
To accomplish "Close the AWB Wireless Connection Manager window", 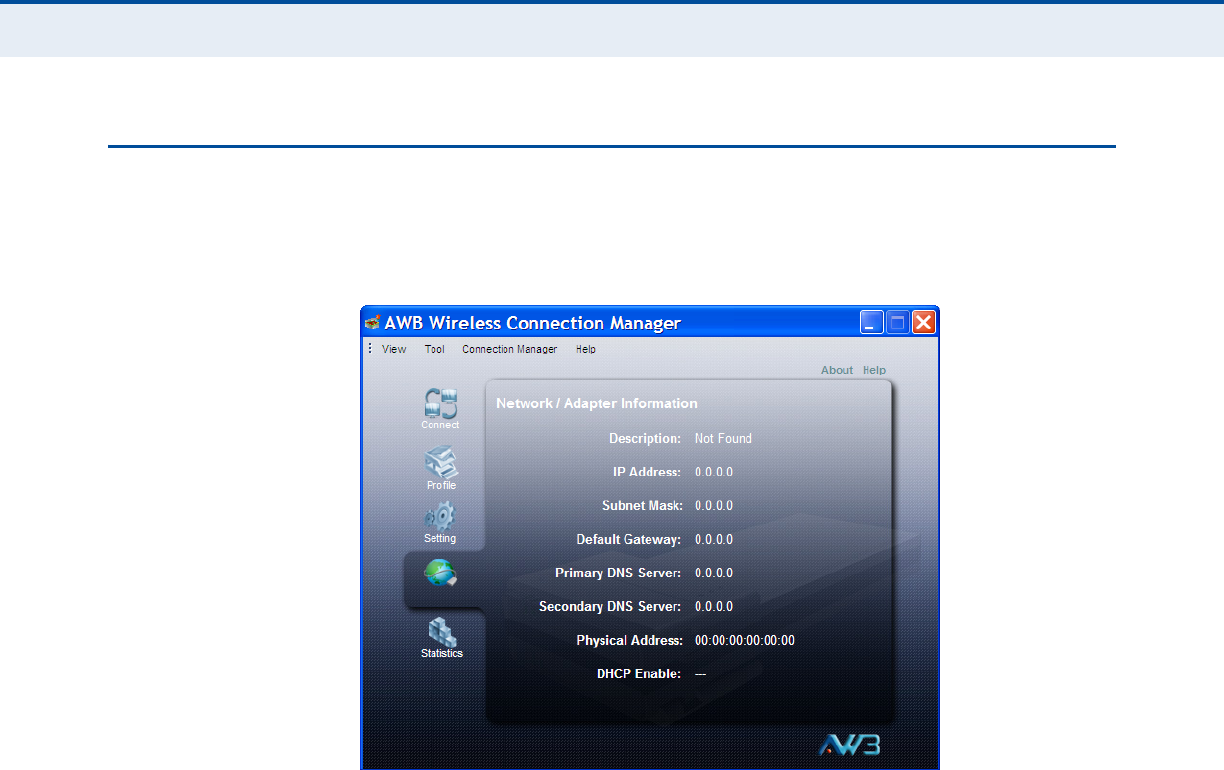I will click(x=923, y=322).
